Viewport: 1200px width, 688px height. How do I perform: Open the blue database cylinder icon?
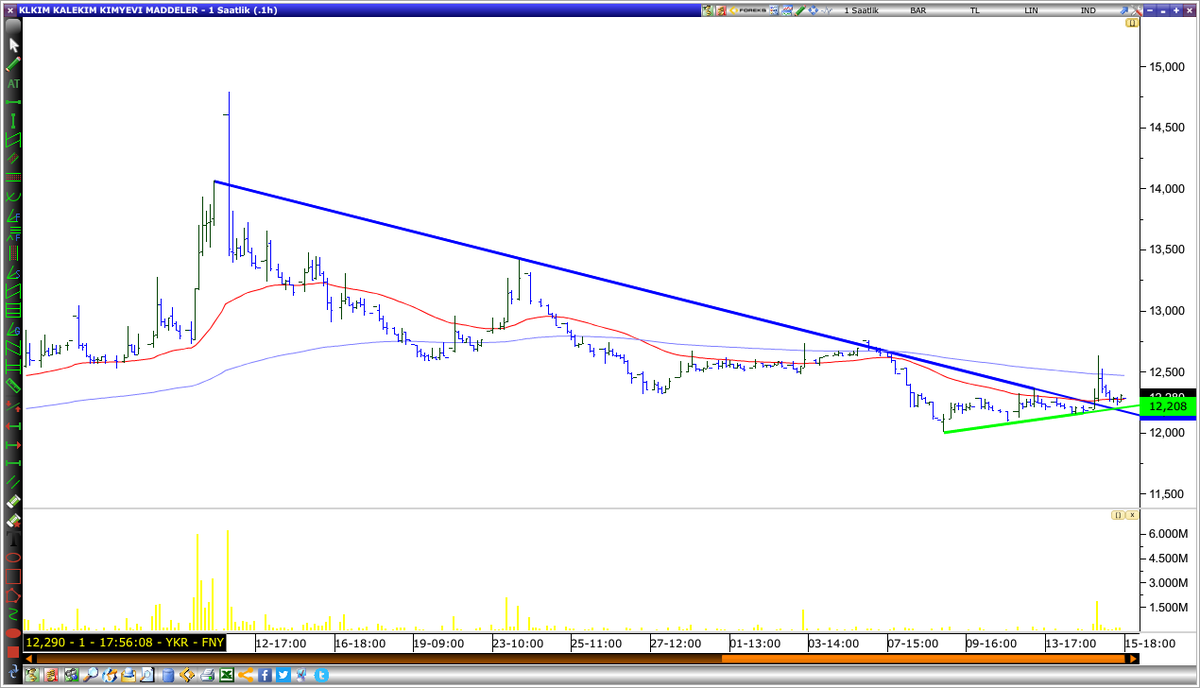(x=168, y=676)
